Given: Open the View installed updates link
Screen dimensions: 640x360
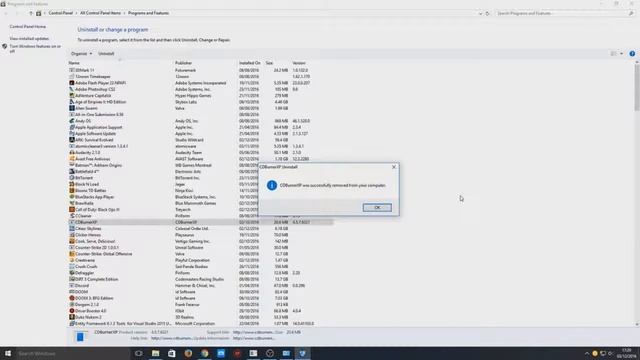Looking at the screenshot, I should coord(29,38).
